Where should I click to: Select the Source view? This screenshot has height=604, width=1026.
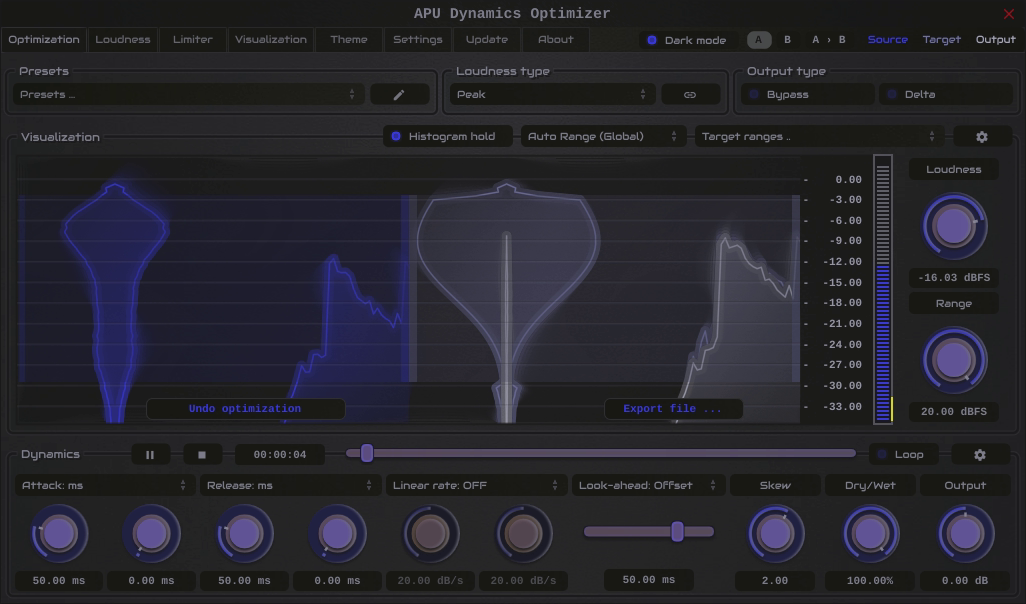[x=887, y=40]
